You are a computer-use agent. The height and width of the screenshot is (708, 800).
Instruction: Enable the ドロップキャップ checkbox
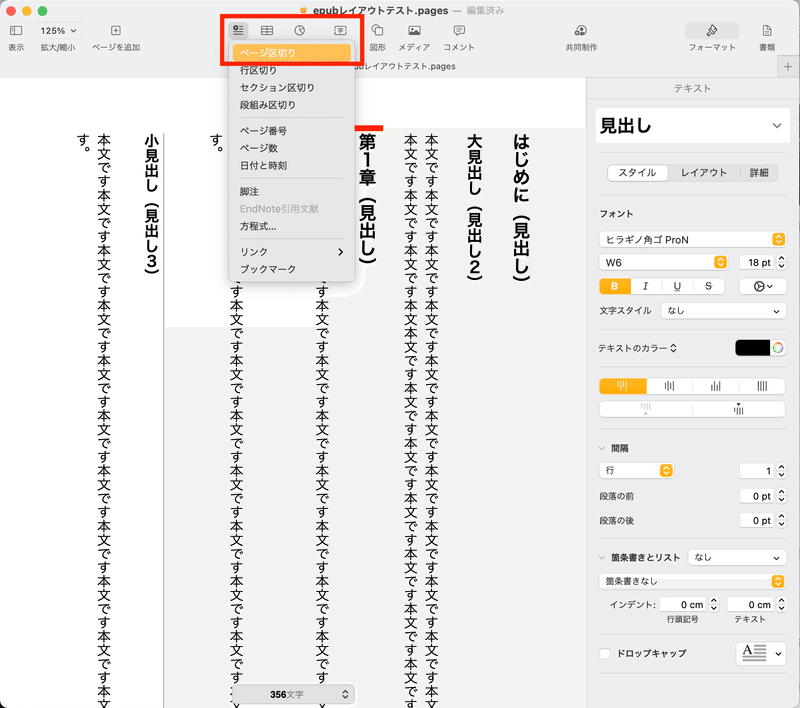coord(605,653)
